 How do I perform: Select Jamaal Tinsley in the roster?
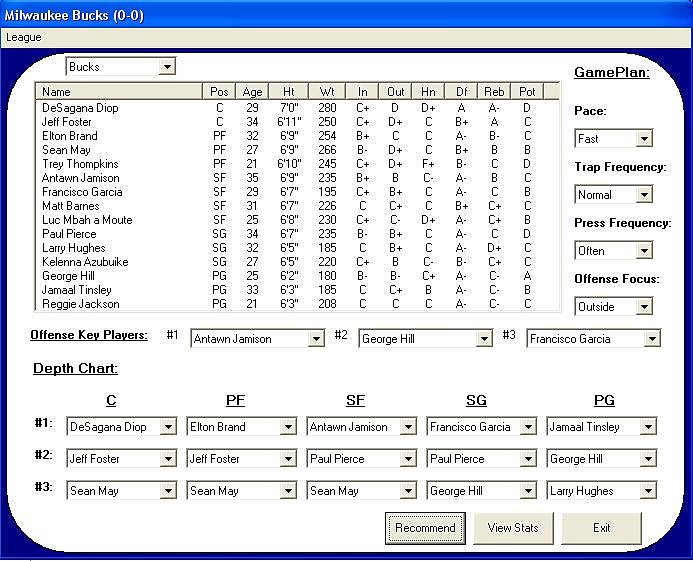(297, 290)
